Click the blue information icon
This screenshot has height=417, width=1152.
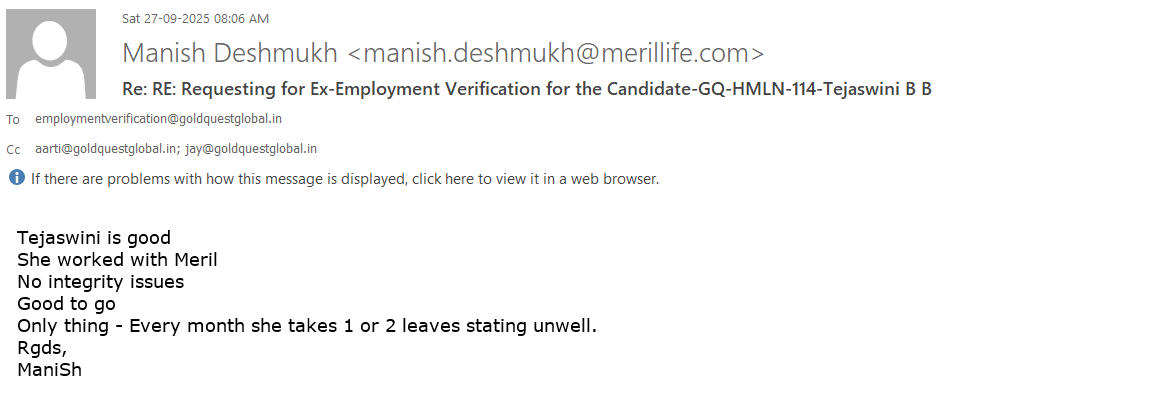click(17, 178)
